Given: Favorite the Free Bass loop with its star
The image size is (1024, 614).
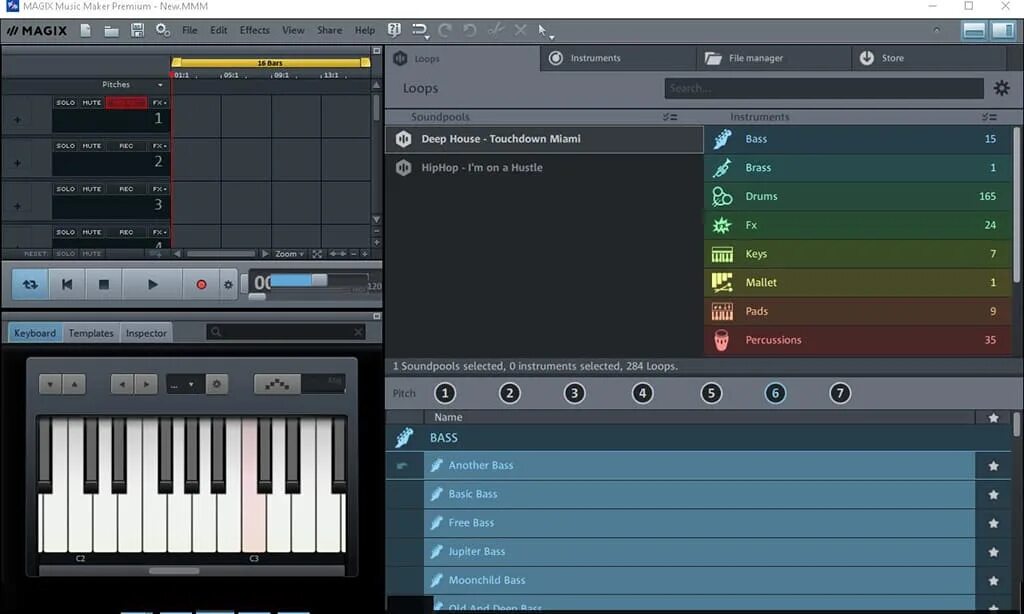Looking at the screenshot, I should 993,523.
